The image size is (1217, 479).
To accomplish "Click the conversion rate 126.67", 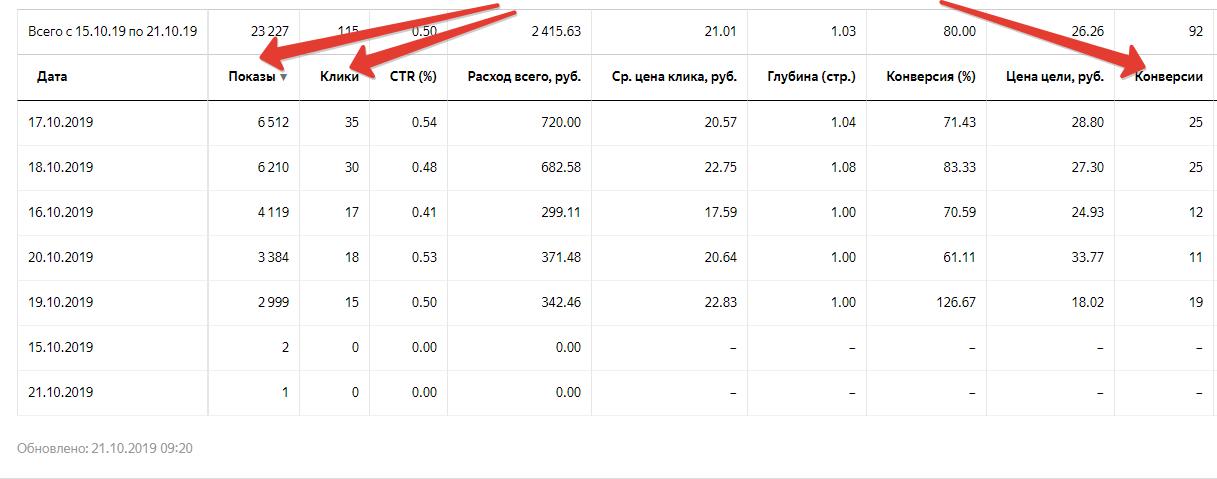I will (x=956, y=302).
